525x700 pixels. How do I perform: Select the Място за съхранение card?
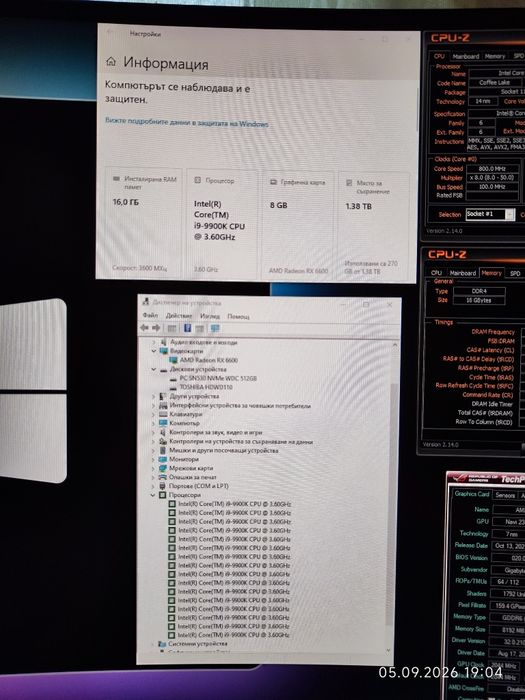[x=374, y=226]
